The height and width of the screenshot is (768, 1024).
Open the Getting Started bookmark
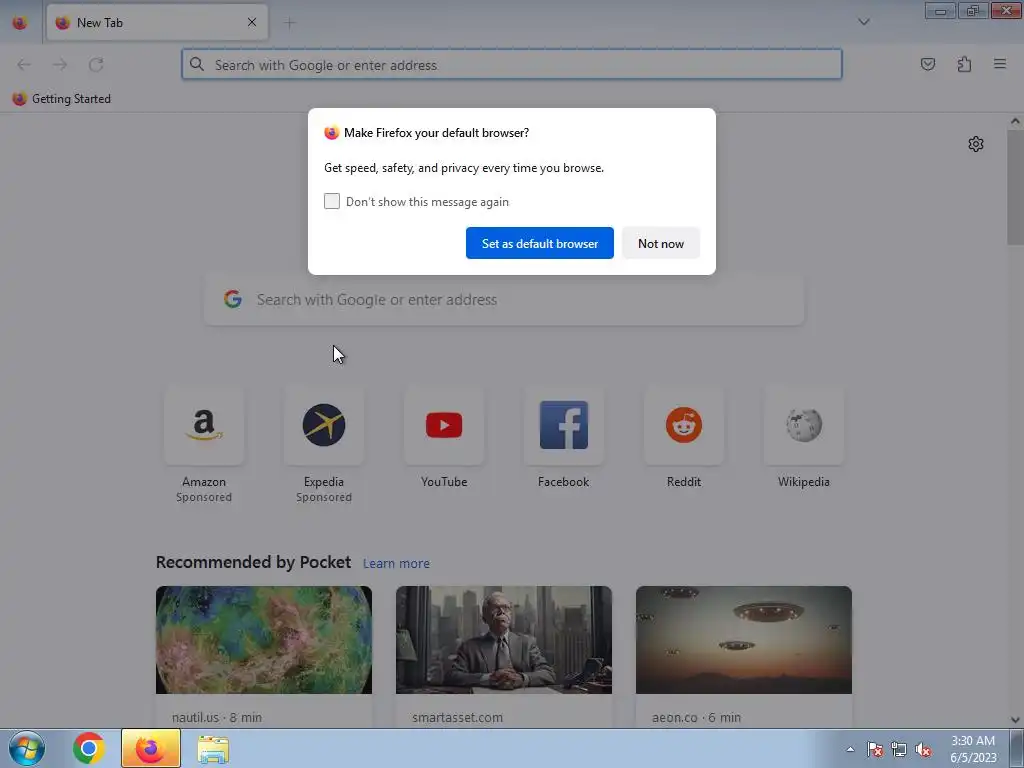click(x=62, y=99)
